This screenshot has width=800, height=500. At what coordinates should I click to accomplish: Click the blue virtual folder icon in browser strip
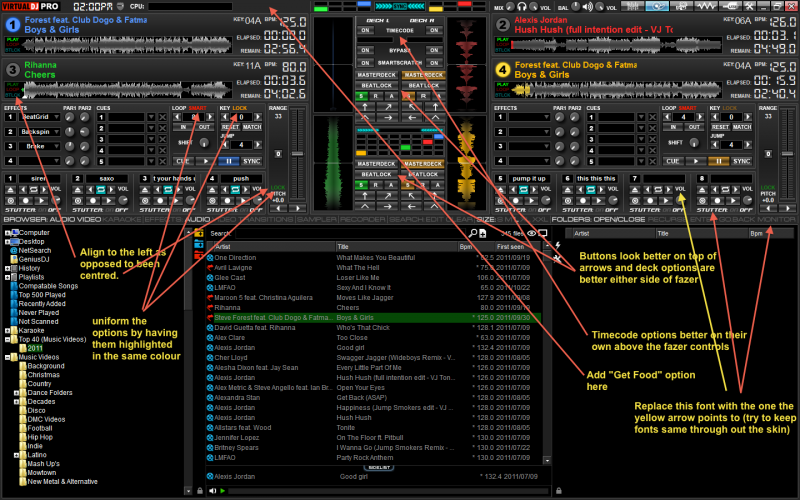[x=199, y=244]
